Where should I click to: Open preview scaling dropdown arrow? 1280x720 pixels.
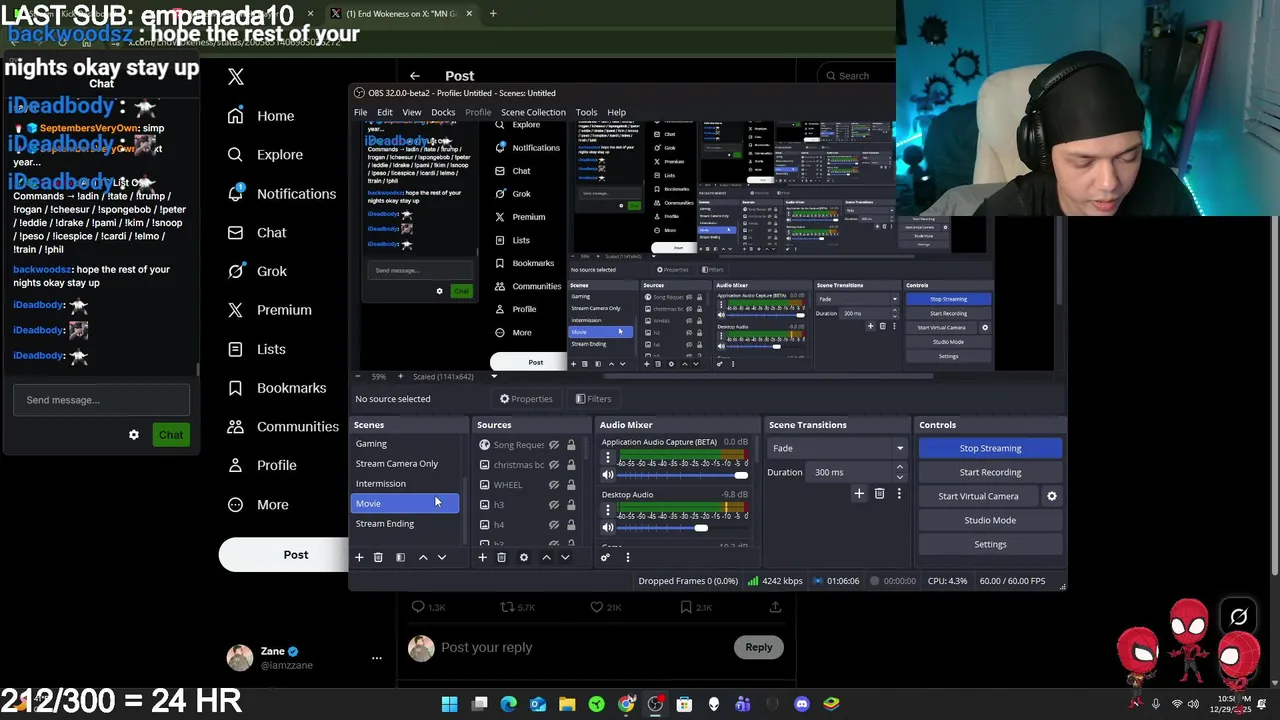pos(494,377)
